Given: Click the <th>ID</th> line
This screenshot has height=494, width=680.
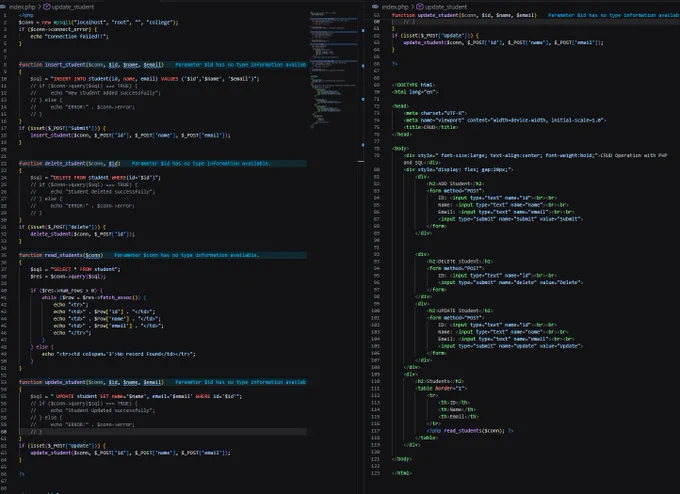Looking at the screenshot, I should [454, 402].
